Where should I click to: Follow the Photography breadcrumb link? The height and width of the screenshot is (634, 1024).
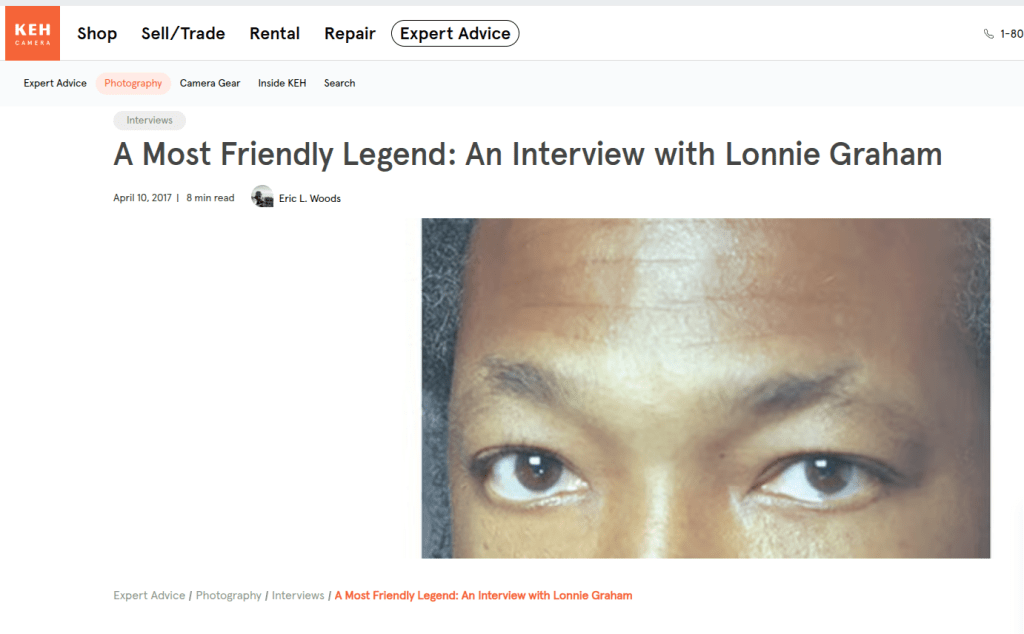pos(229,595)
